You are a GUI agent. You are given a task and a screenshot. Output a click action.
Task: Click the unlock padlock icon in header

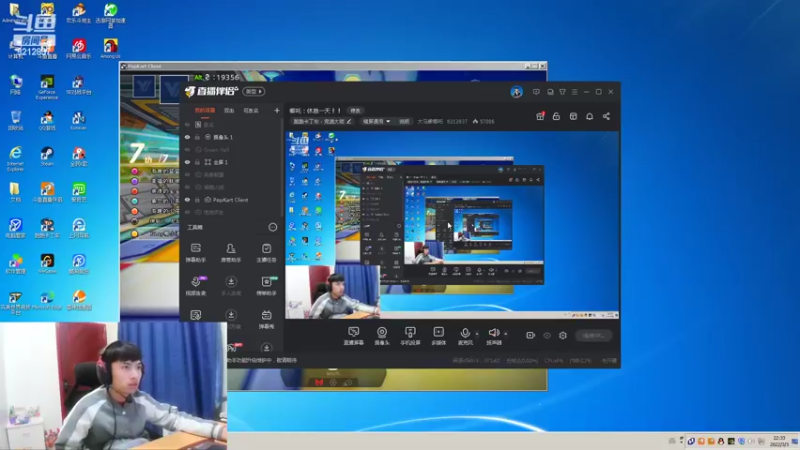[556, 116]
